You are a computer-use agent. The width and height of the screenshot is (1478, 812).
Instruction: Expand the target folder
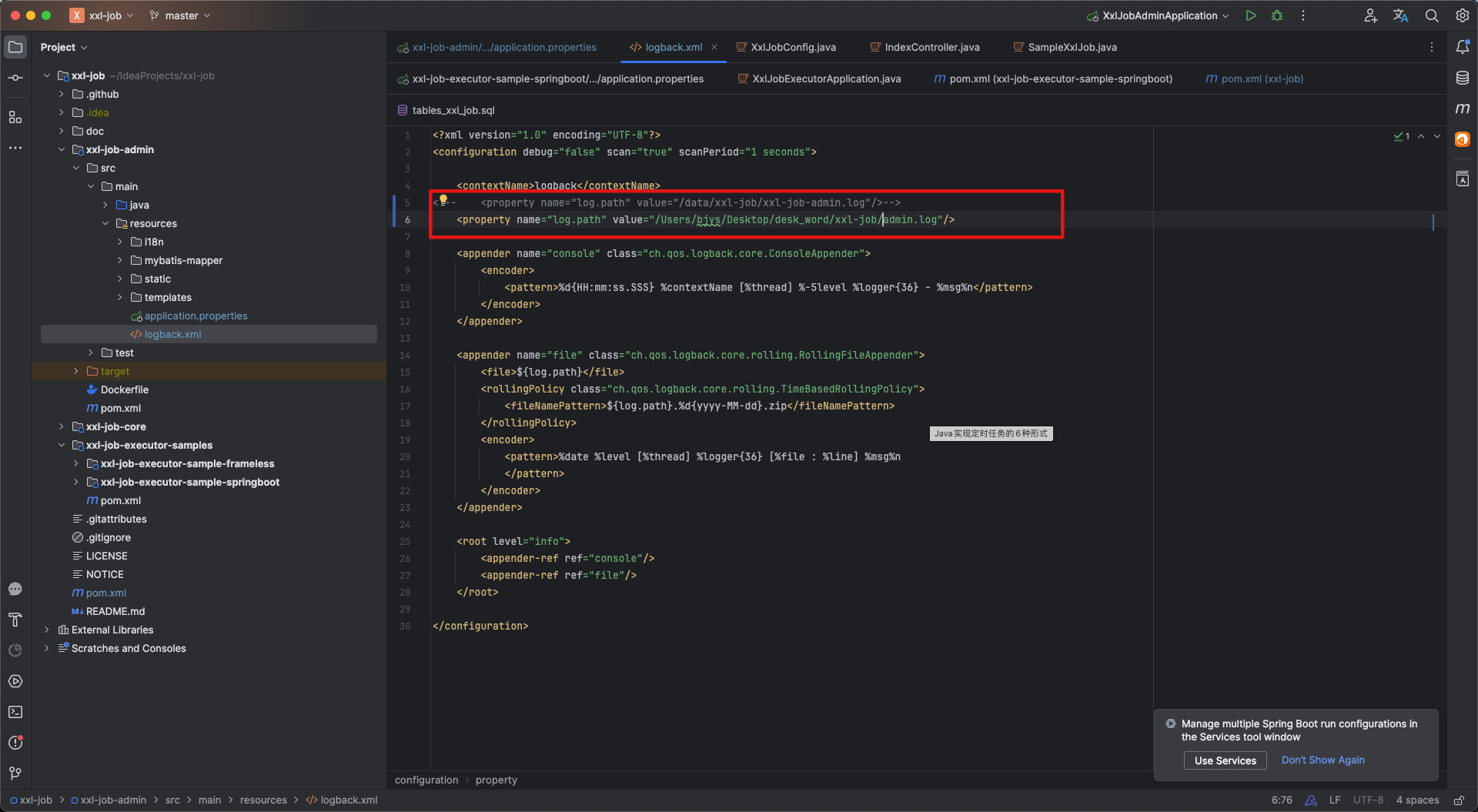76,371
